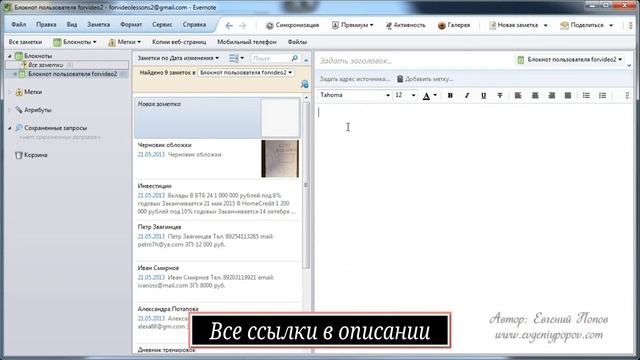Justify text alignment
The height and width of the screenshot is (360, 640).
click(x=568, y=96)
